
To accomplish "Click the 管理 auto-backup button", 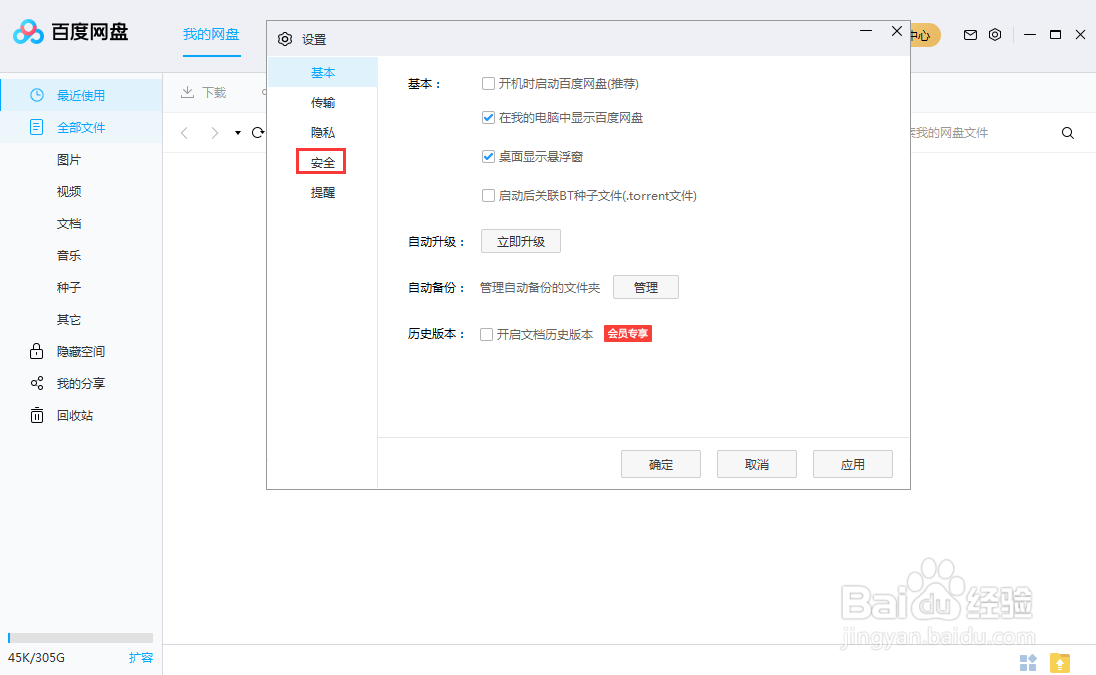I will [x=646, y=287].
